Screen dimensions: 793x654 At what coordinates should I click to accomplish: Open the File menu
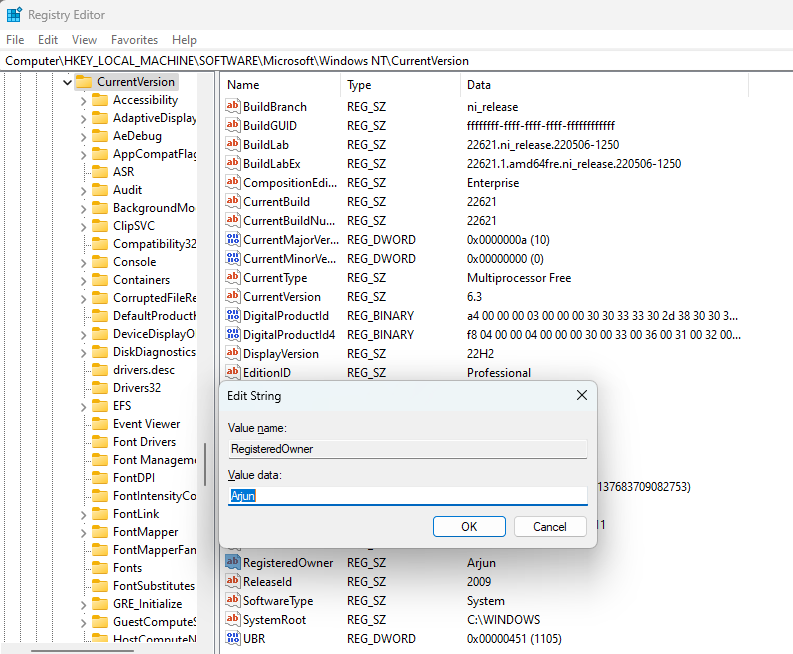pyautogui.click(x=15, y=39)
